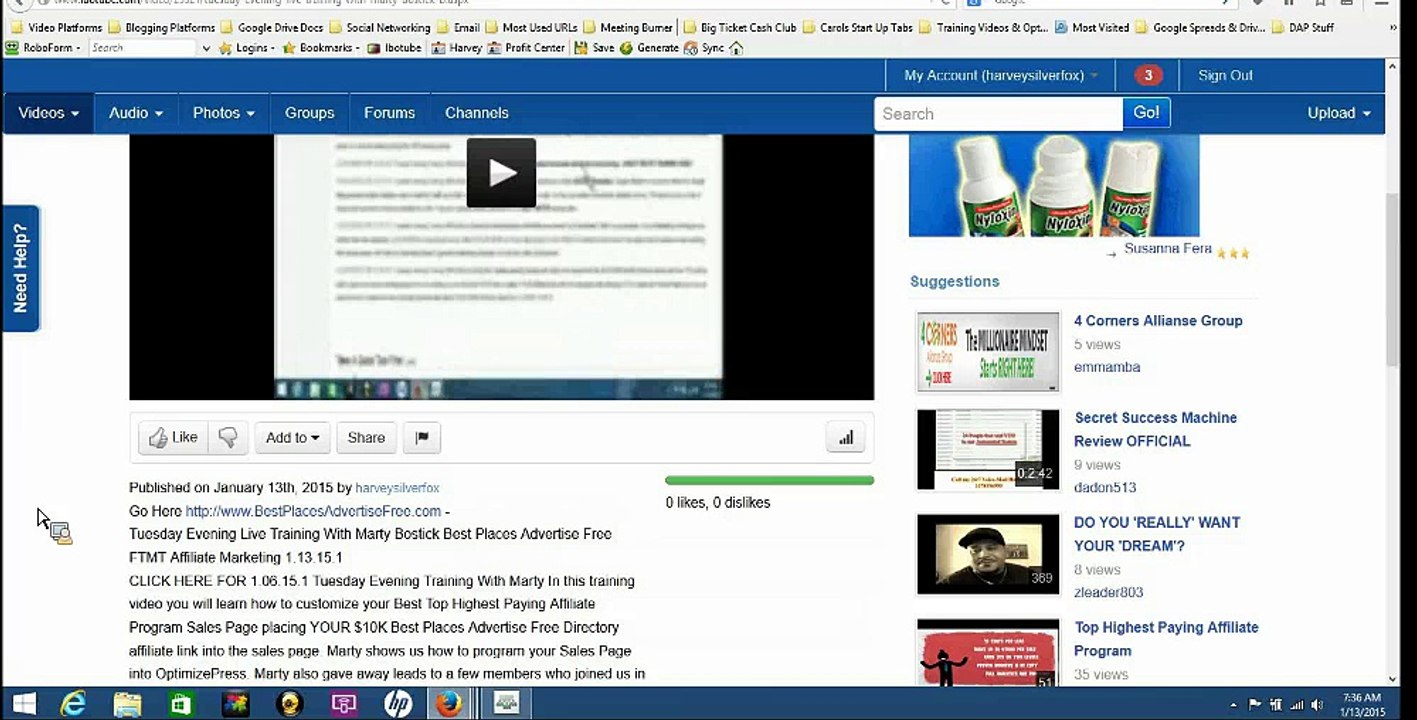Open Video Platforms bookmark folder
This screenshot has width=1417, height=720.
[x=56, y=28]
